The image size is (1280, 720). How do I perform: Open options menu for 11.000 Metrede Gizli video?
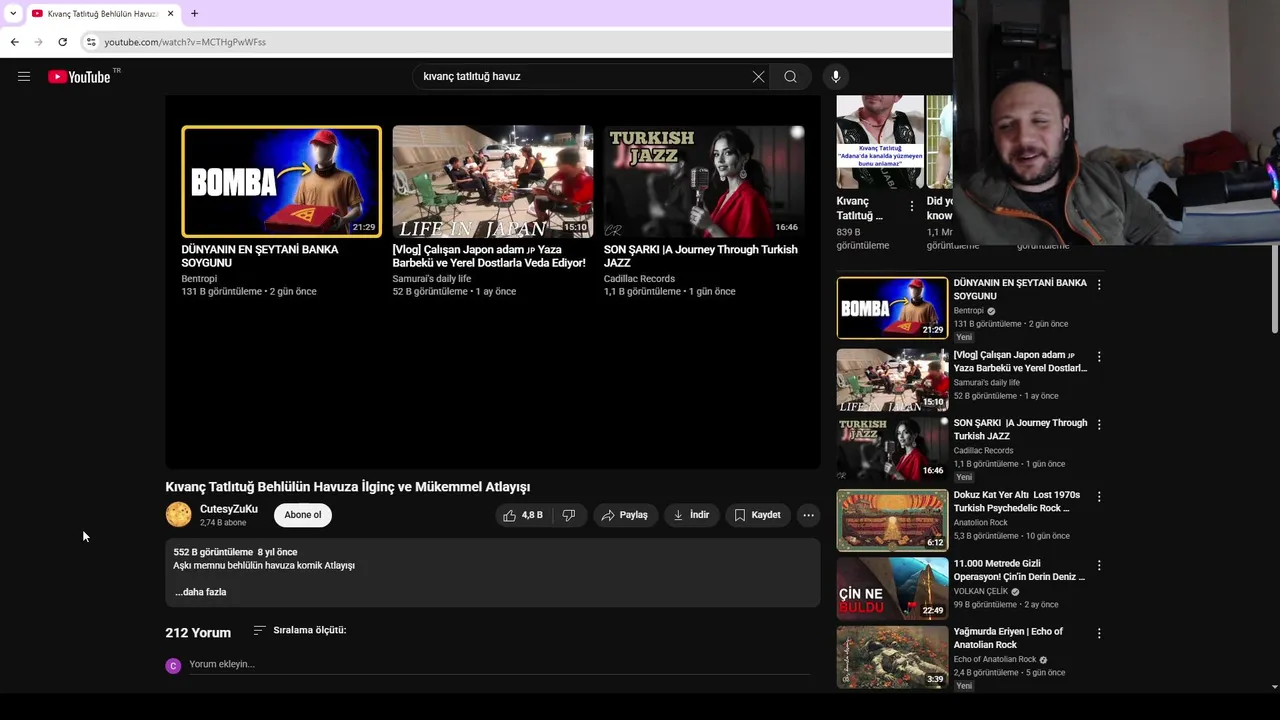pos(1099,565)
